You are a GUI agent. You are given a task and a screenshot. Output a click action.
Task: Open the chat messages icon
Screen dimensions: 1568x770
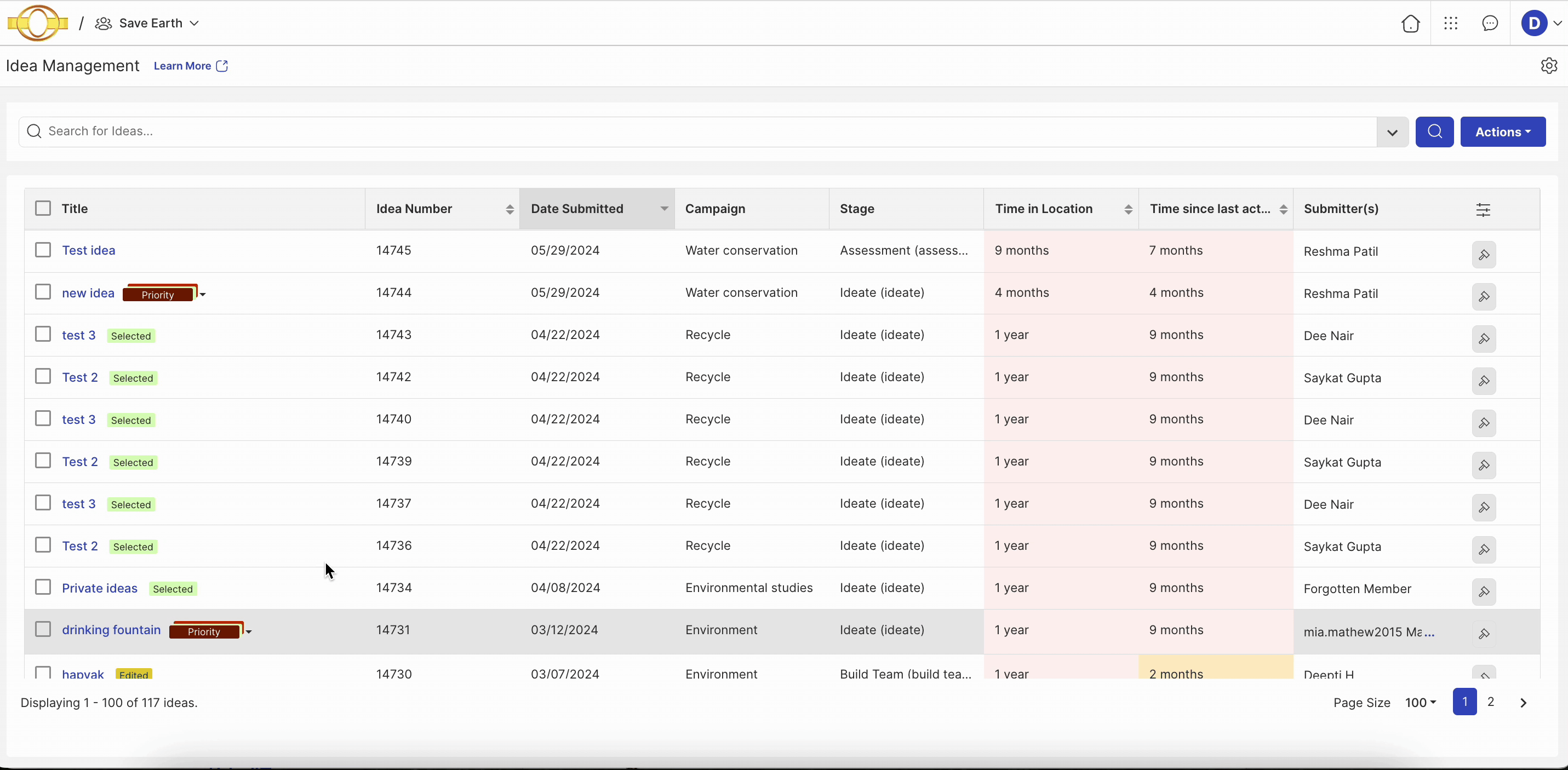pos(1490,23)
